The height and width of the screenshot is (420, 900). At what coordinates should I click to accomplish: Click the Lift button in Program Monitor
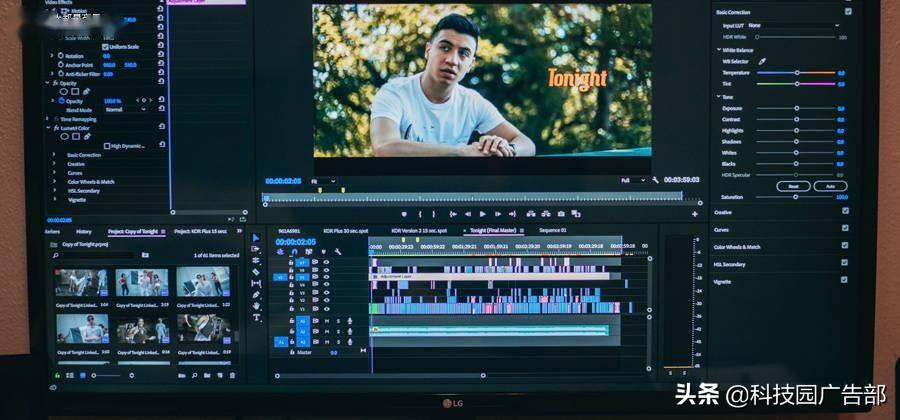pos(531,214)
